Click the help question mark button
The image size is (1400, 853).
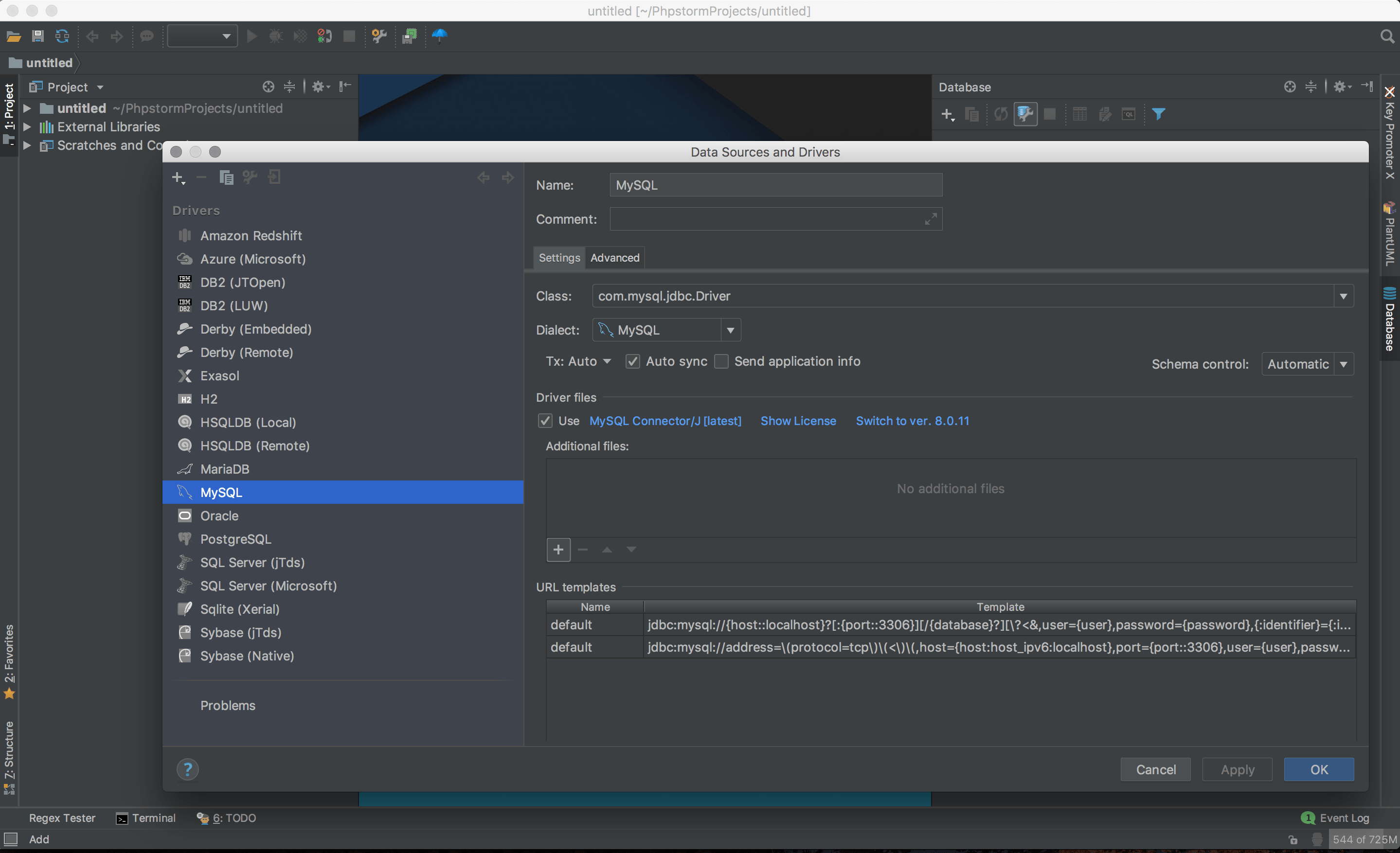[x=187, y=769]
